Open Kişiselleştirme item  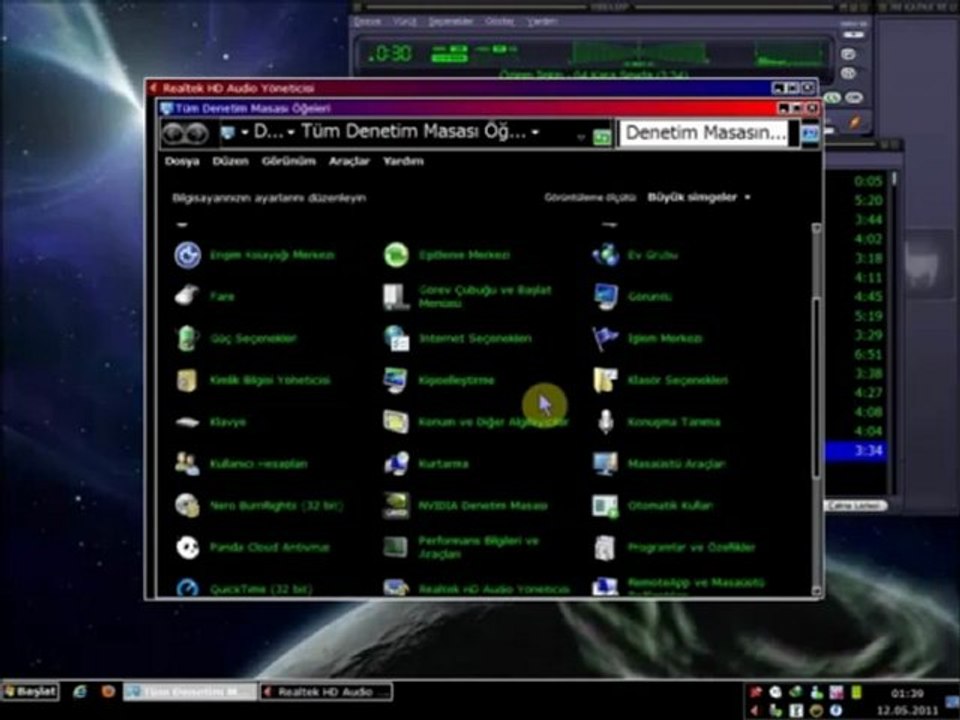[438, 380]
